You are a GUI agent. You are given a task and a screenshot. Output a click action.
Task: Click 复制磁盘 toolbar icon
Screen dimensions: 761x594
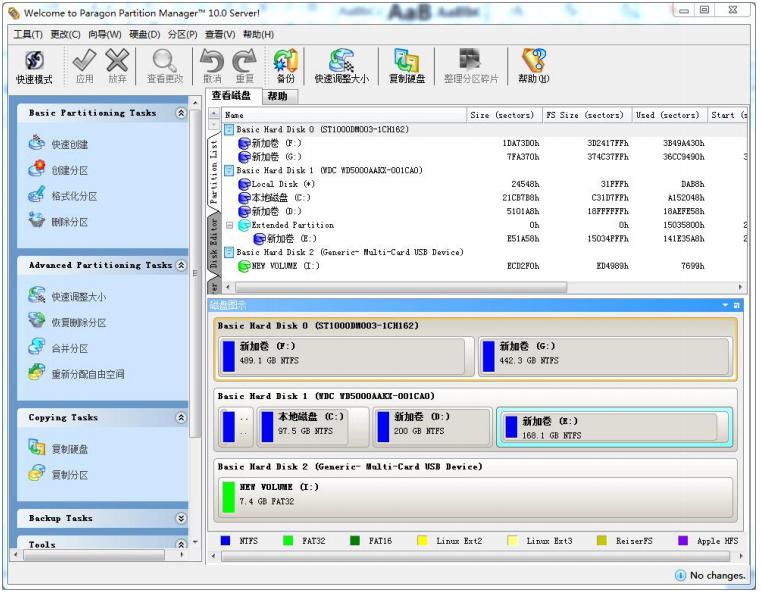tap(407, 67)
